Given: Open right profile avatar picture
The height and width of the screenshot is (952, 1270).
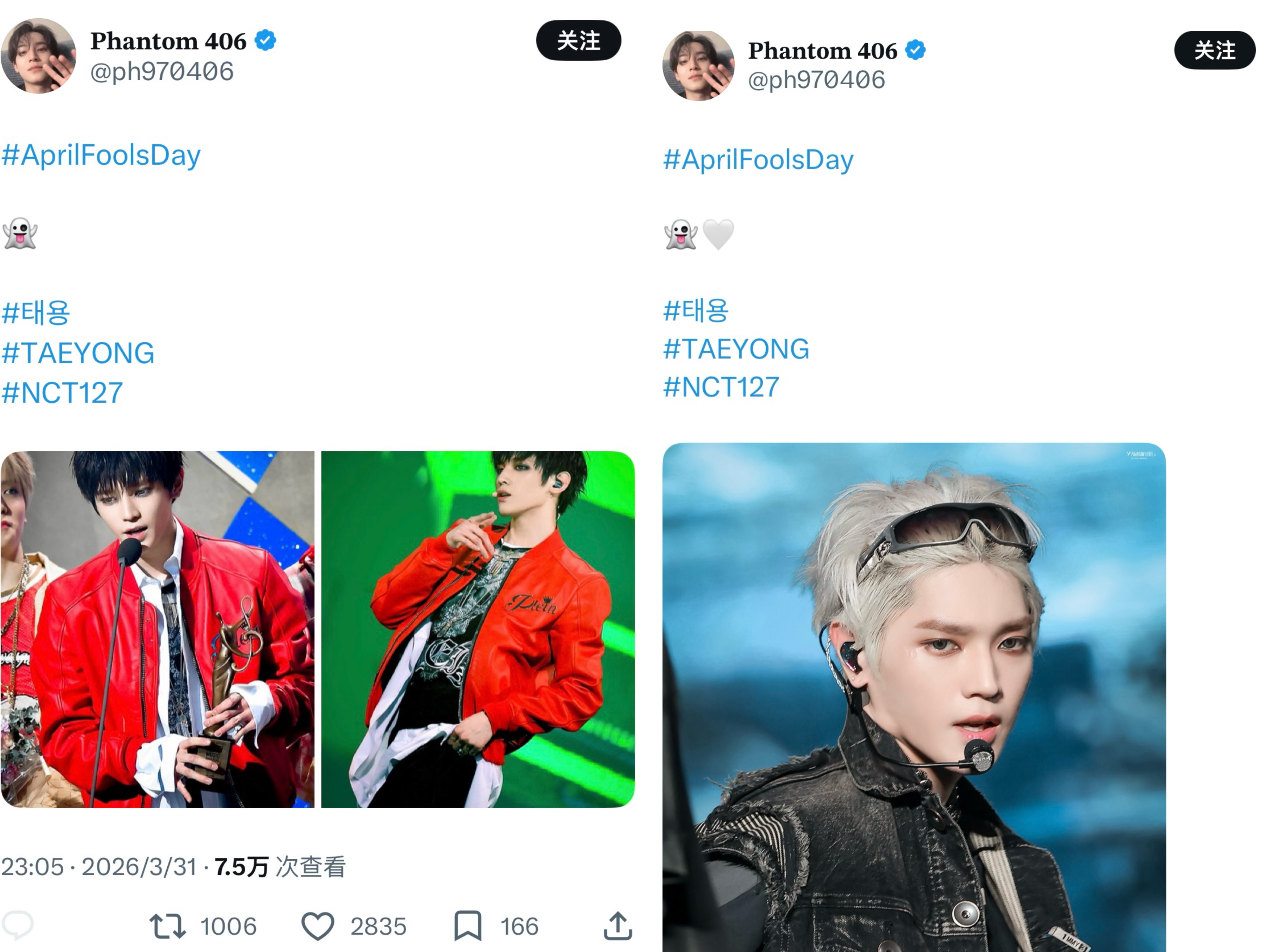Looking at the screenshot, I should pyautogui.click(x=698, y=66).
